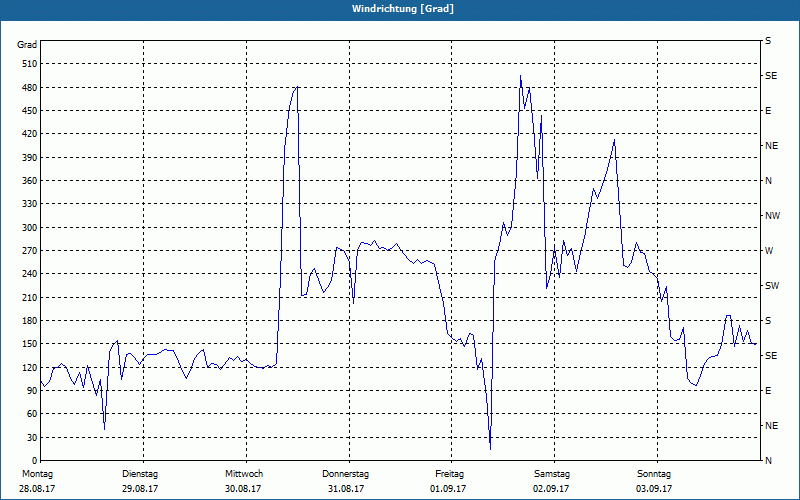The width and height of the screenshot is (800, 500).
Task: Click the 'NE' compass label level with 390
Action: (x=771, y=146)
